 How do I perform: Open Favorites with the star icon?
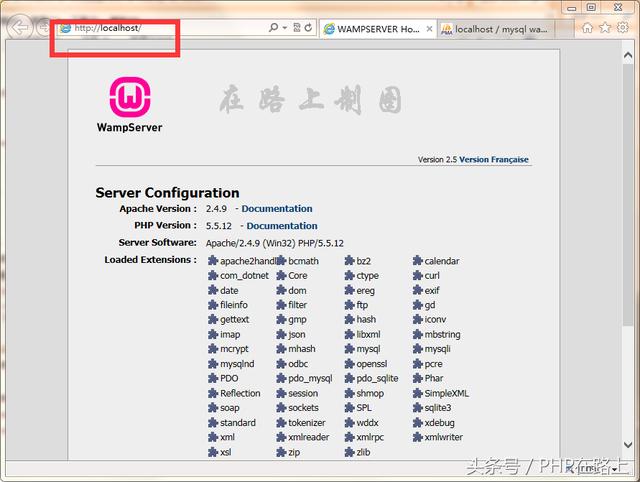coord(605,27)
